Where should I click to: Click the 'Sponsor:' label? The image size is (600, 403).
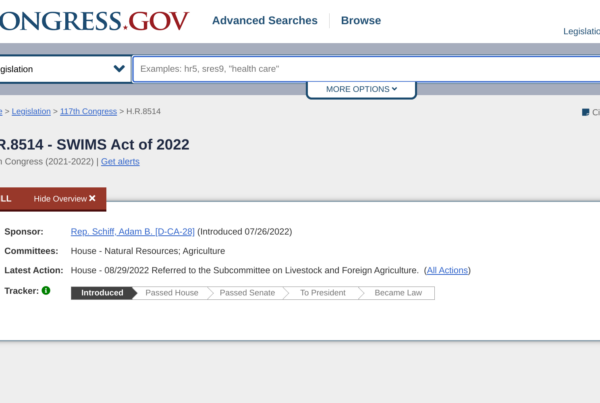(24, 232)
